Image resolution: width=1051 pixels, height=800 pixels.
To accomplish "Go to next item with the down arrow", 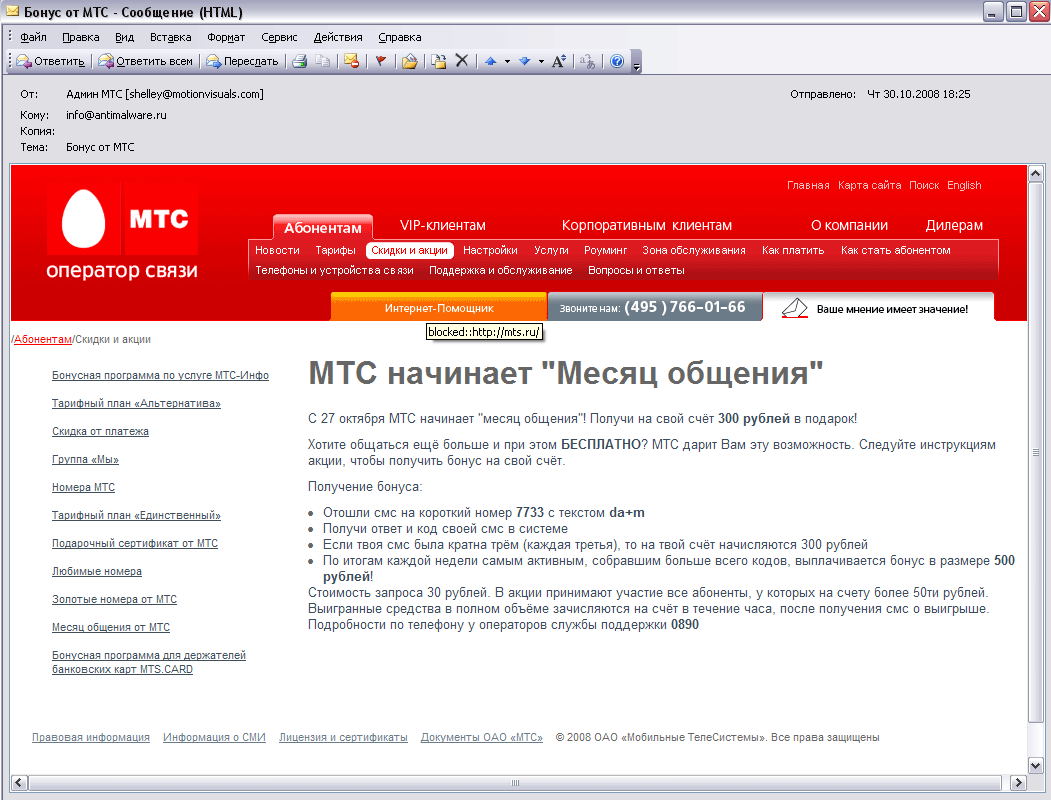I will (525, 61).
